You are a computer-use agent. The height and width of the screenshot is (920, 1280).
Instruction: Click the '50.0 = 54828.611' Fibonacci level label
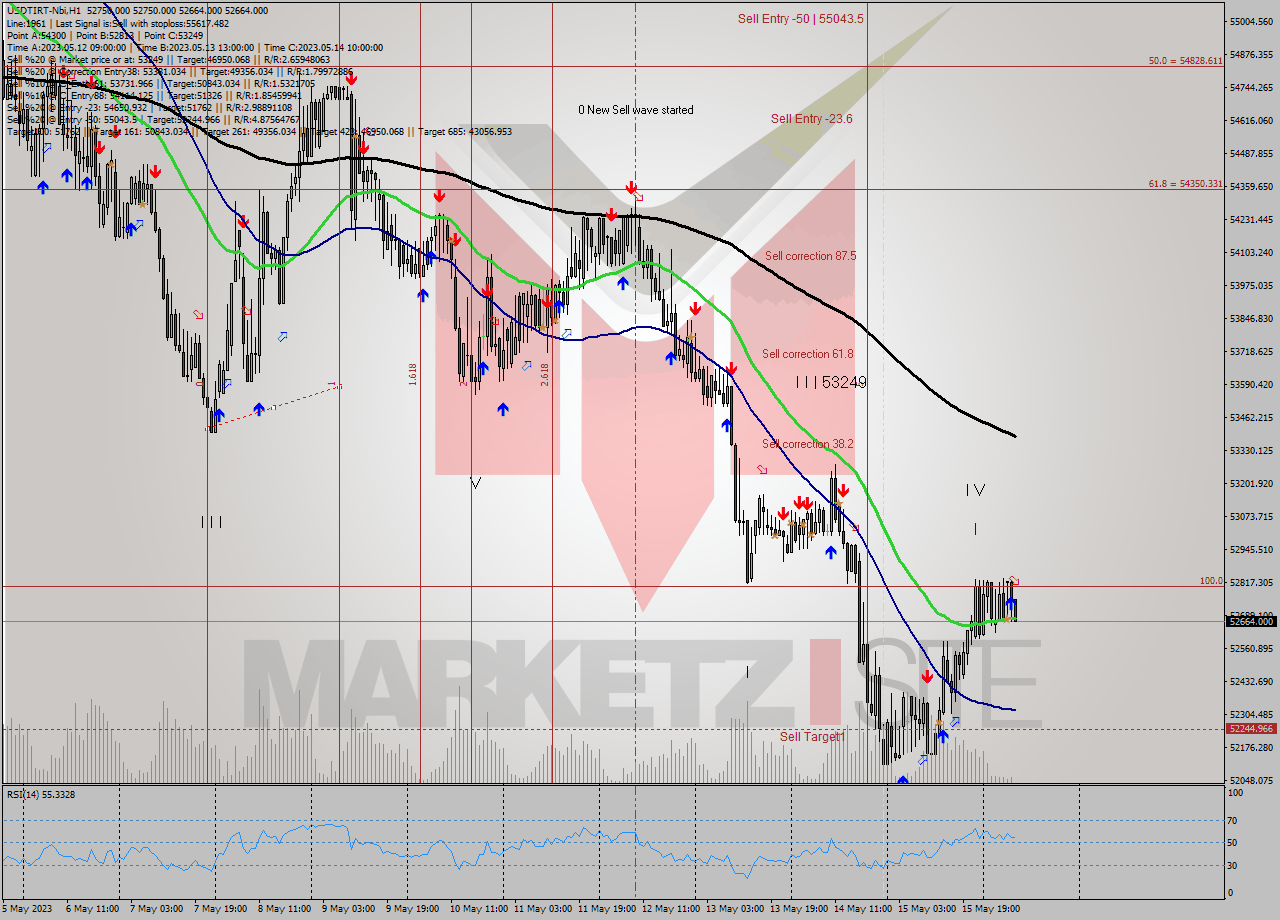point(1185,61)
